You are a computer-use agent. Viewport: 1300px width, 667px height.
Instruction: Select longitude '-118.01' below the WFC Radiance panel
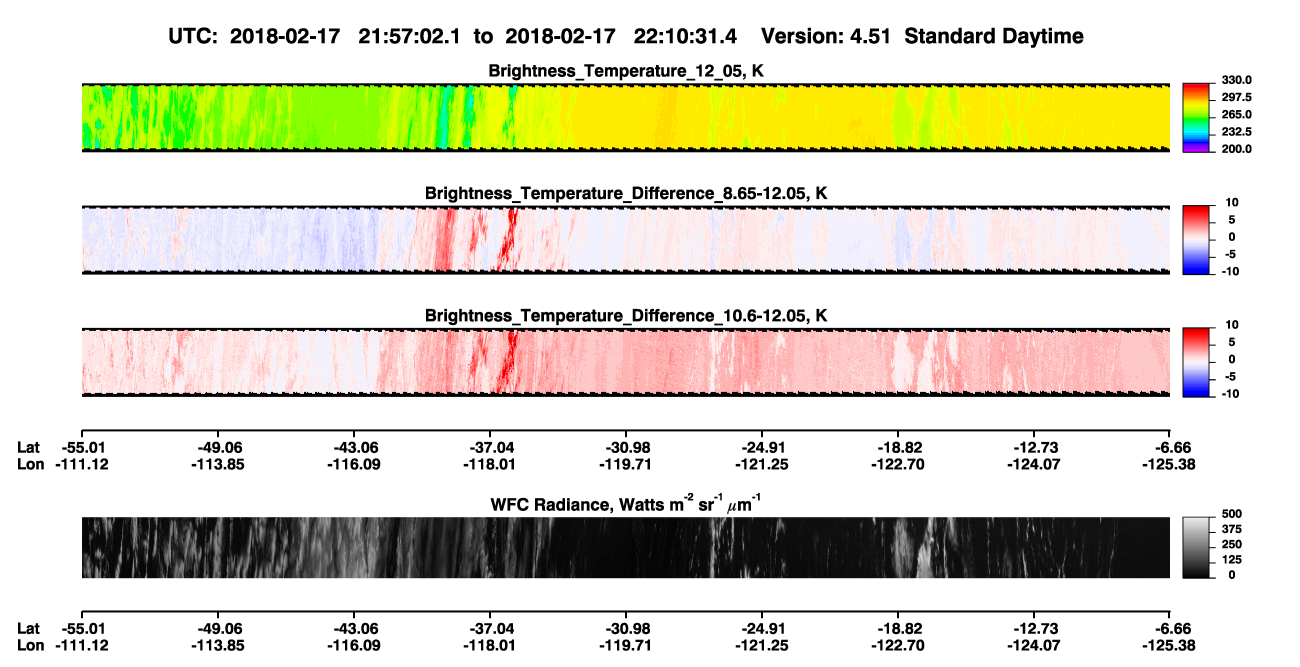[489, 645]
